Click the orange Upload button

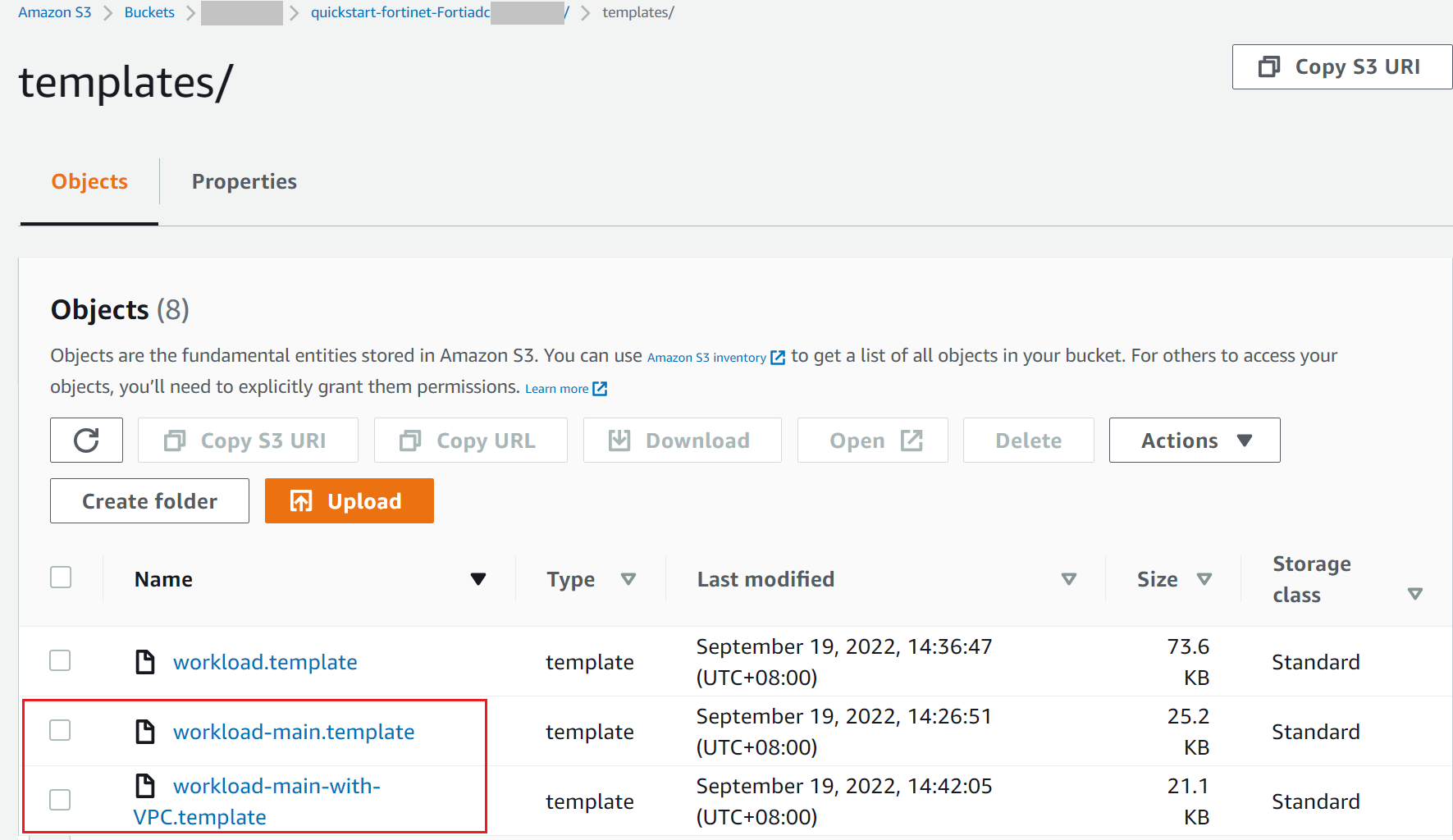350,501
